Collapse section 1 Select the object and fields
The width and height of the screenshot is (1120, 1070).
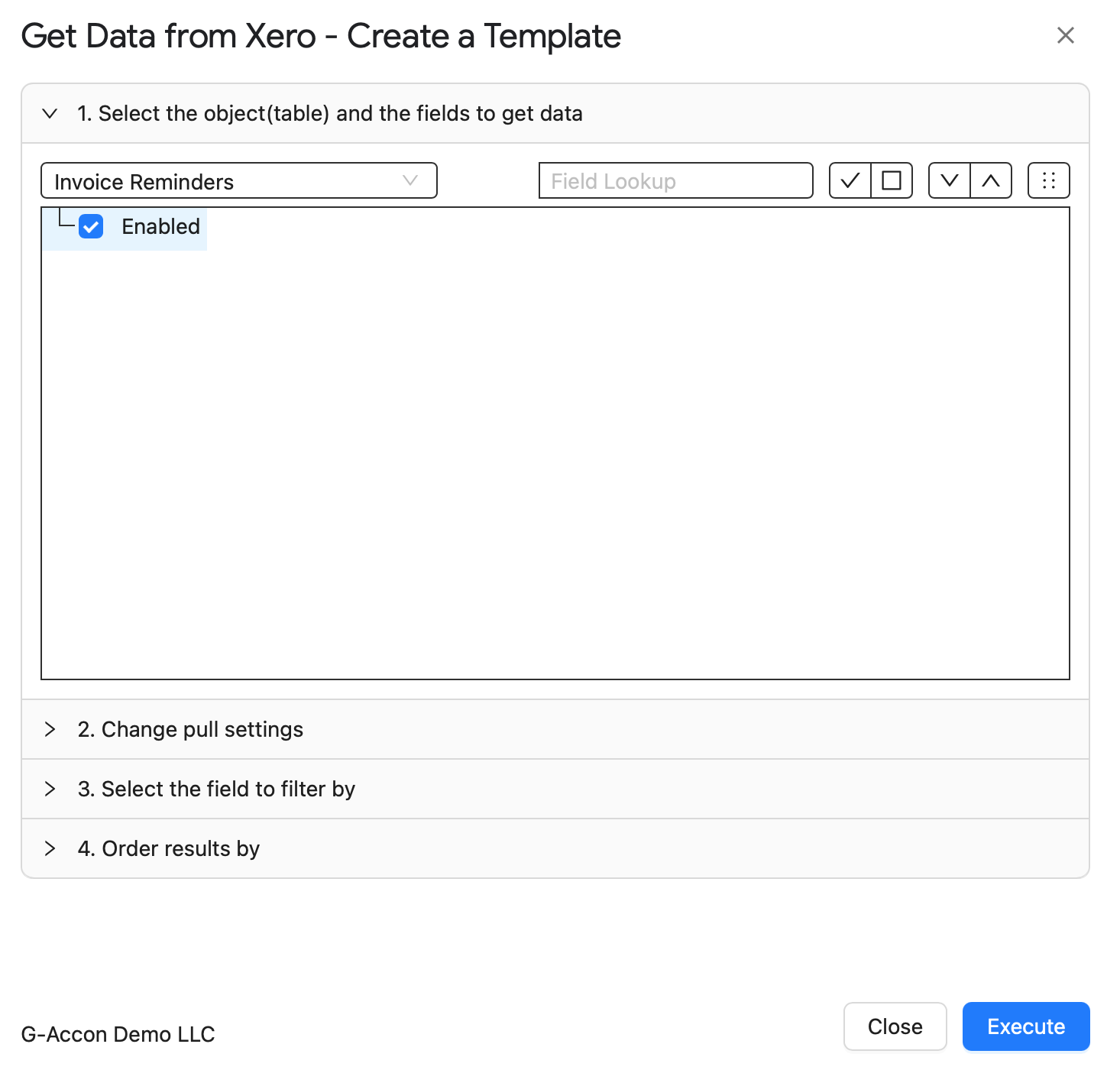point(555,113)
